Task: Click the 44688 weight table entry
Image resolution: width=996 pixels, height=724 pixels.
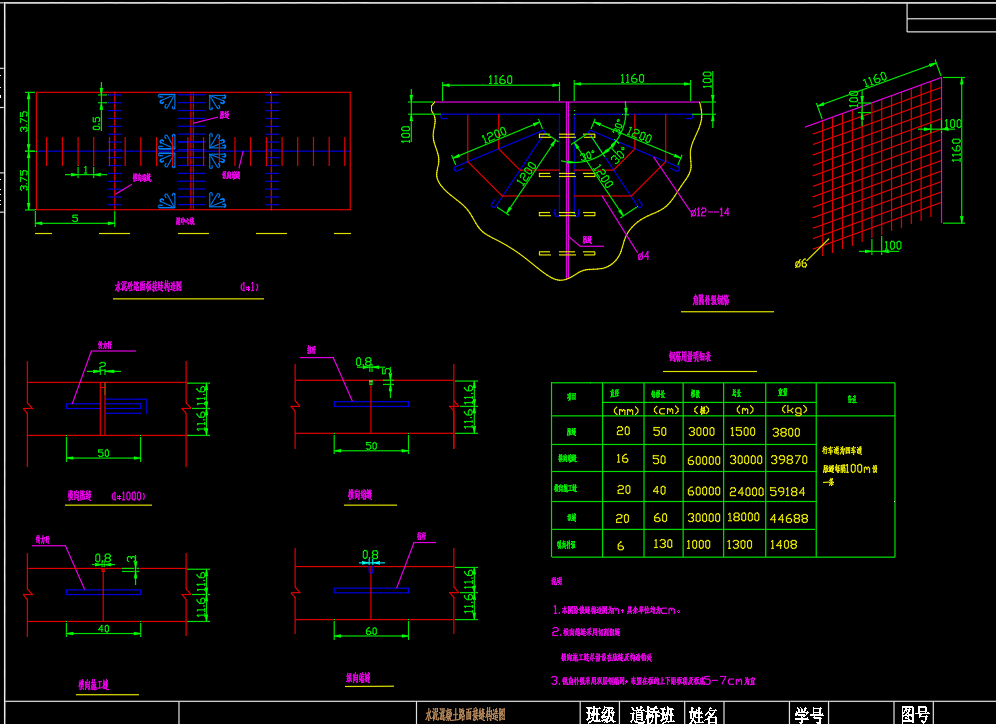Action: [x=790, y=518]
